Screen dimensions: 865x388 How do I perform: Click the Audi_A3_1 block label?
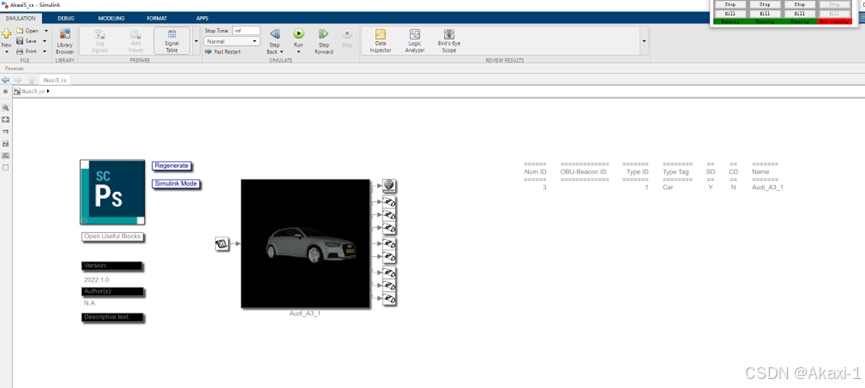[x=305, y=313]
